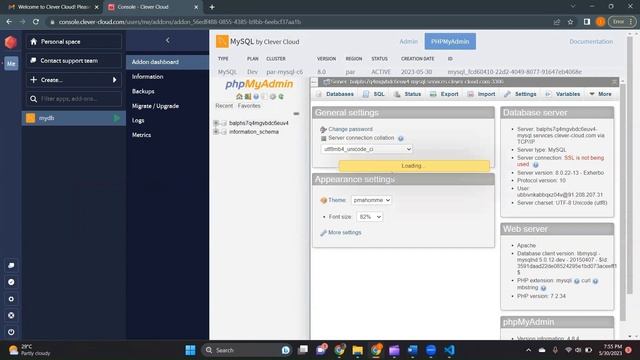Image resolution: width=640 pixels, height=360 pixels.
Task: Click the chat icon in left rail
Action: pos(11,265)
